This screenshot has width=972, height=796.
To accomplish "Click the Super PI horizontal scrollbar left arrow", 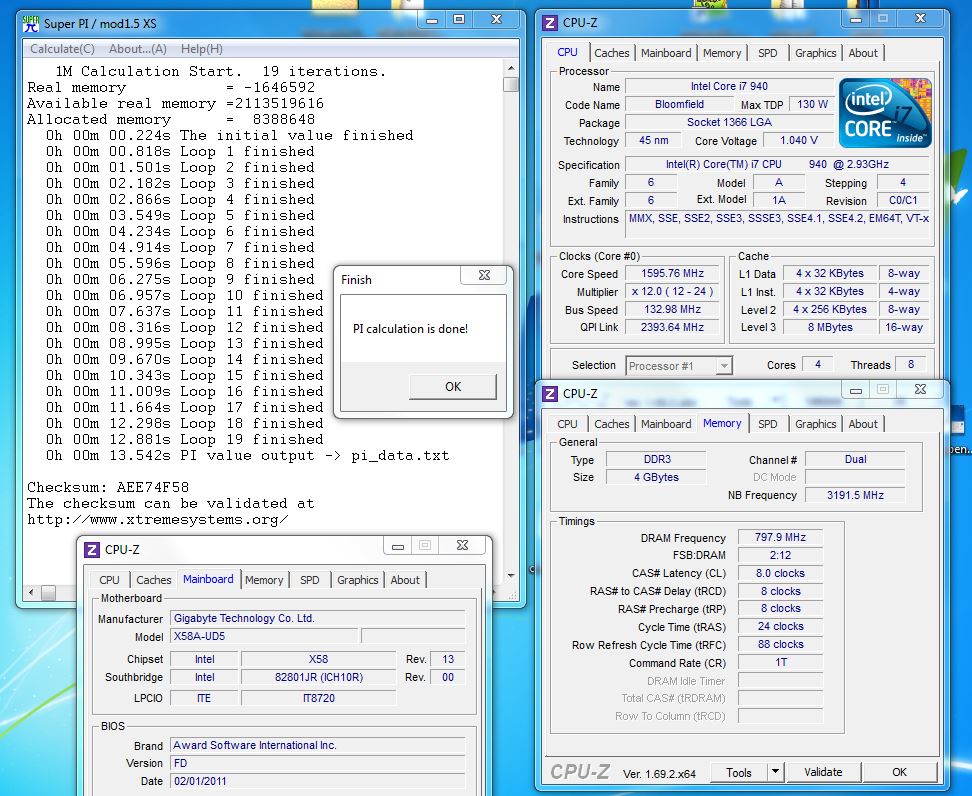I will (31, 593).
